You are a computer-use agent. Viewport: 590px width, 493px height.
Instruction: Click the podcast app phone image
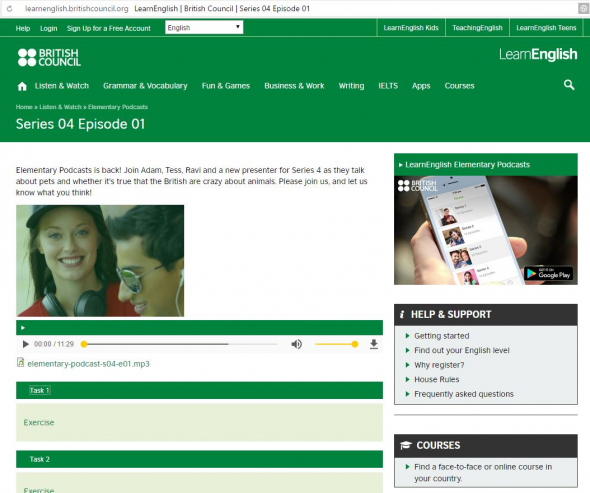(485, 230)
